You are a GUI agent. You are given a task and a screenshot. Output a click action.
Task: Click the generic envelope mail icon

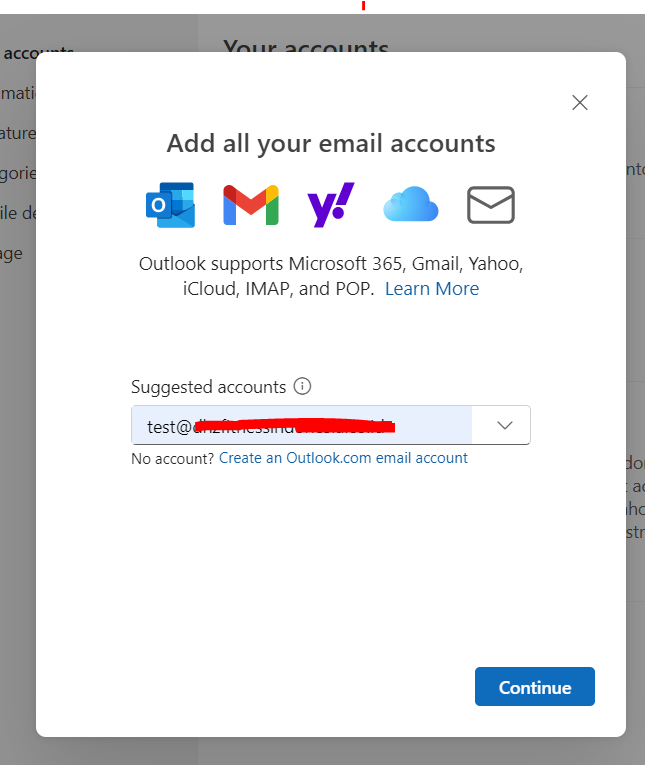point(491,205)
